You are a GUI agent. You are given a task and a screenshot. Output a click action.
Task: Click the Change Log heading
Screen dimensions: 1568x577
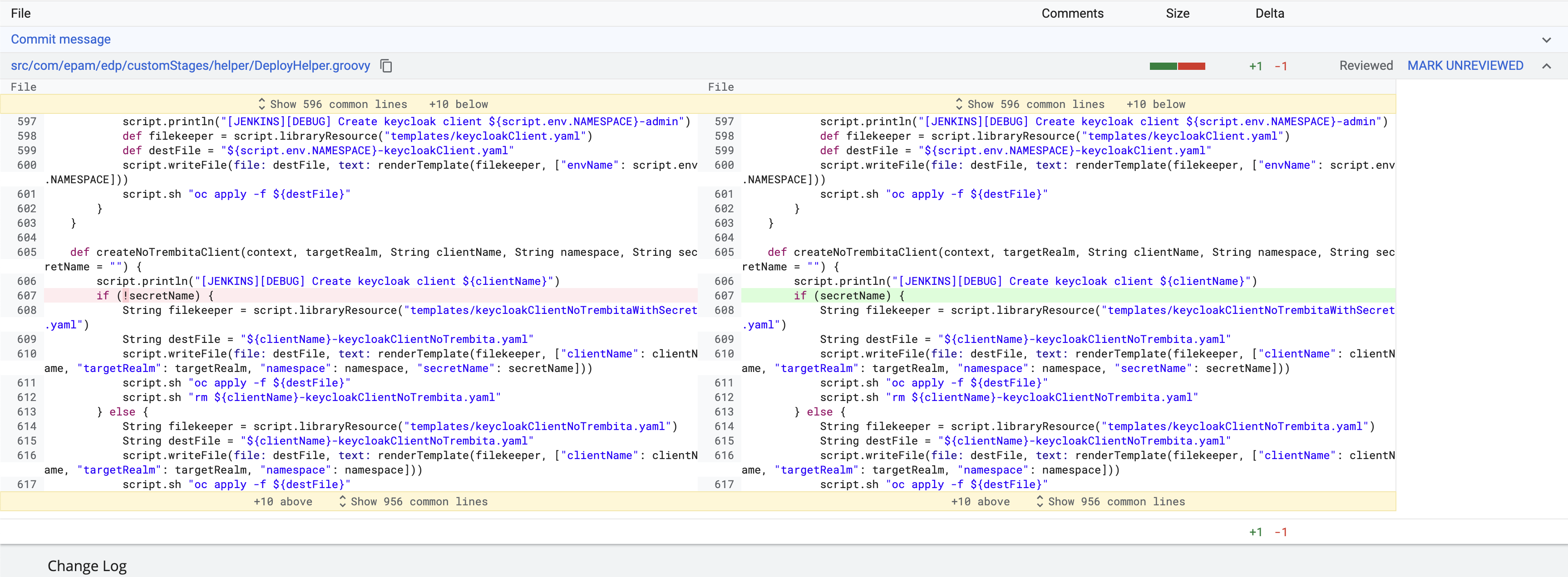click(x=87, y=566)
